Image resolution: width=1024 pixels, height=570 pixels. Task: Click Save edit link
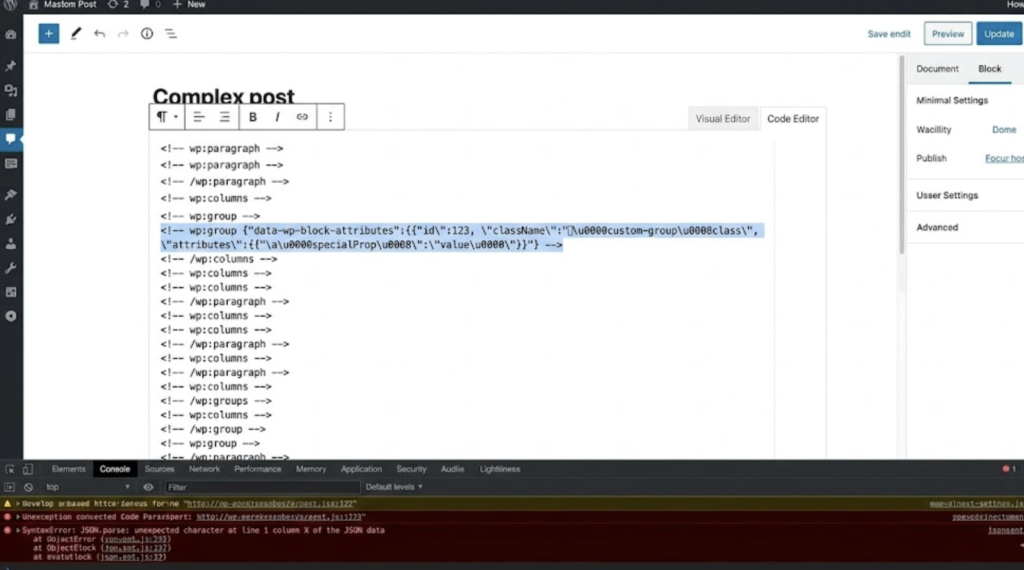pos(888,34)
